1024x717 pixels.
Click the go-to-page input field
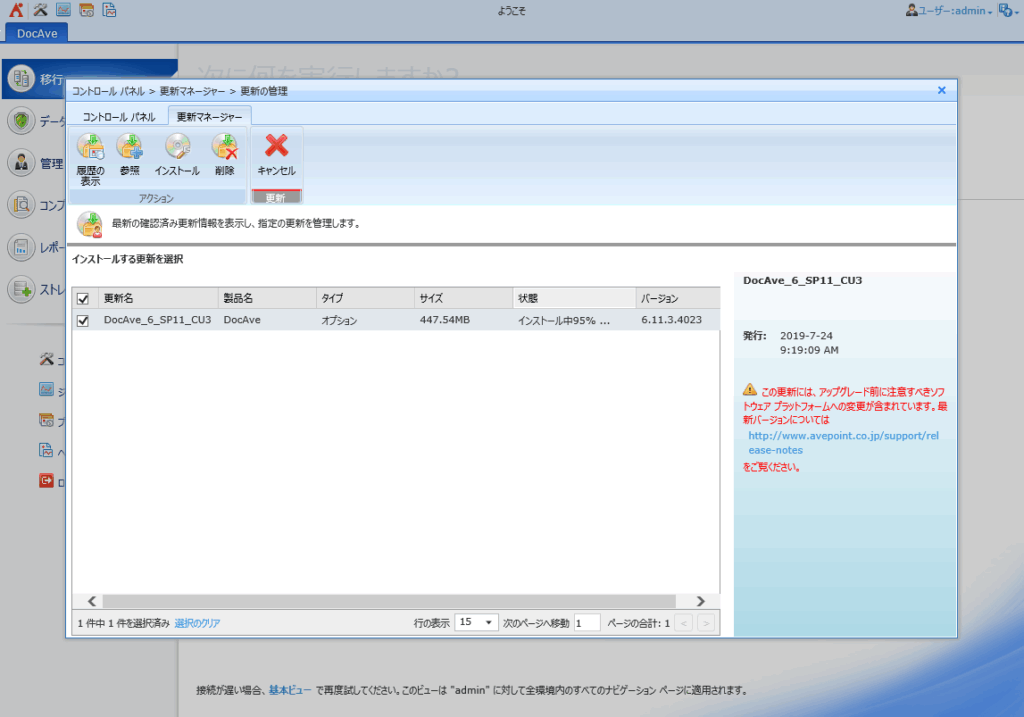(x=586, y=623)
